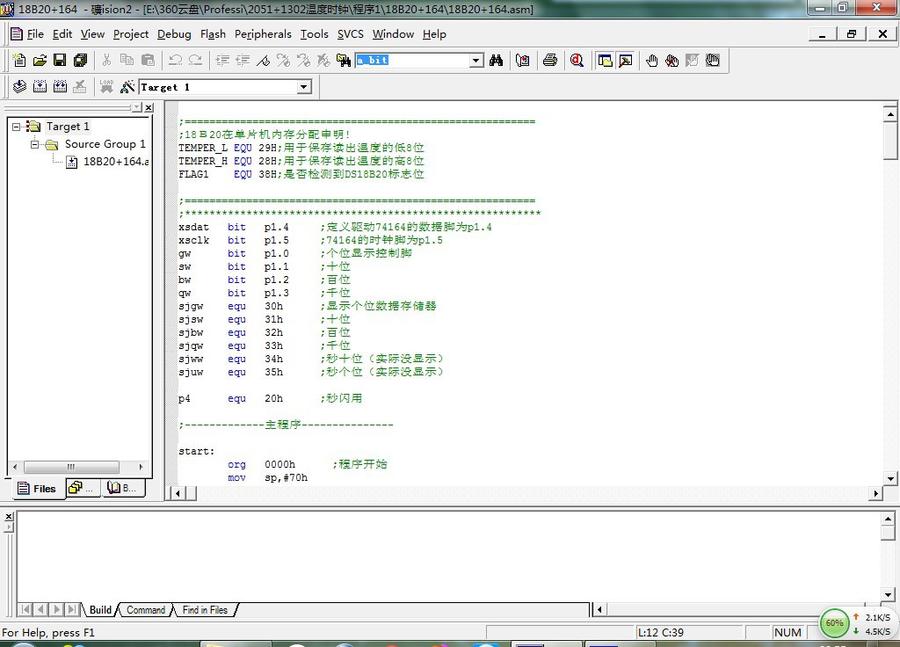Start the debug session with the magnifier icon
This screenshot has width=900, height=647.
click(577, 60)
